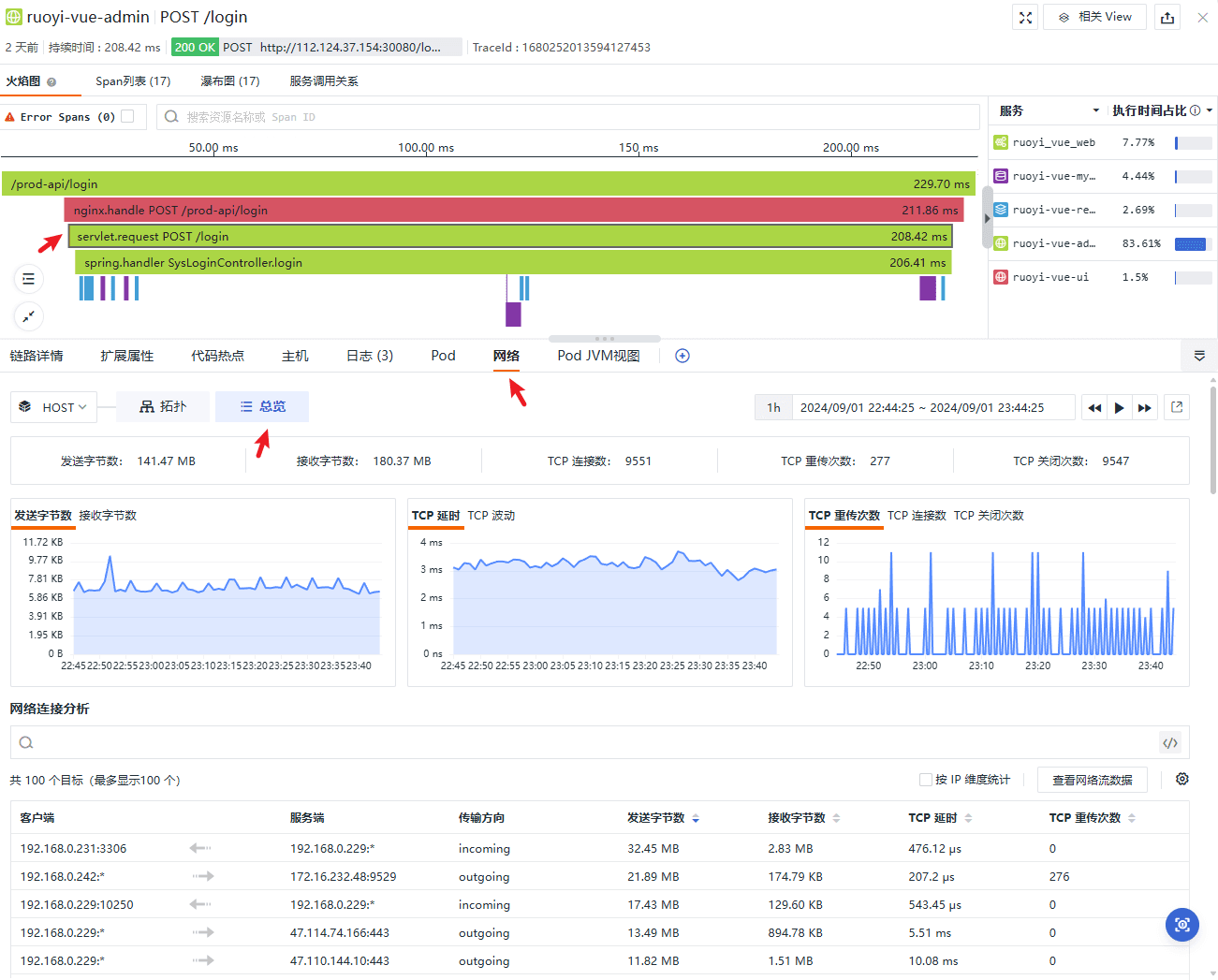Switch to Span列表 (17) tab
Viewport: 1218px width, 980px height.
[133, 81]
